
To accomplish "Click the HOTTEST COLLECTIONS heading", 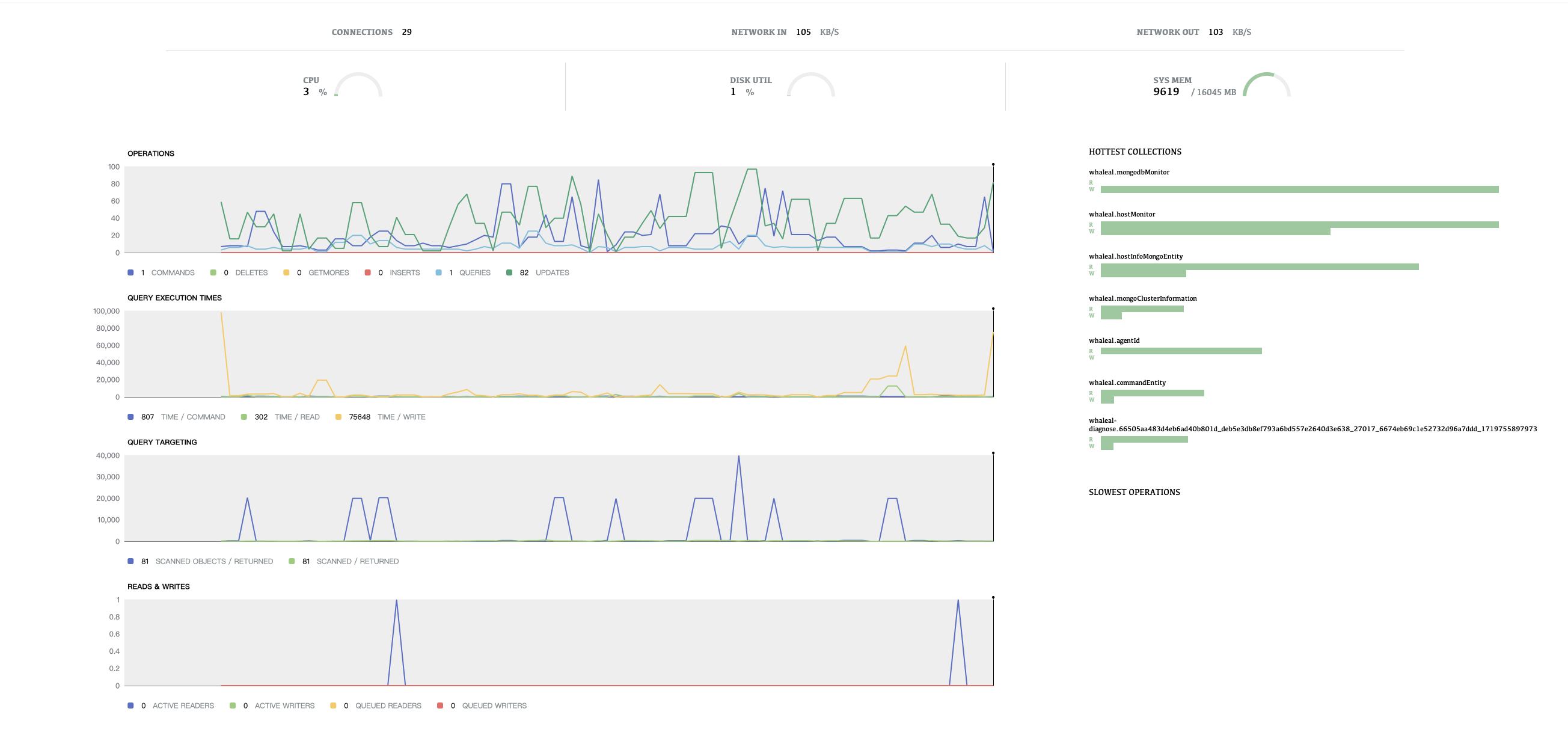I will [1135, 152].
